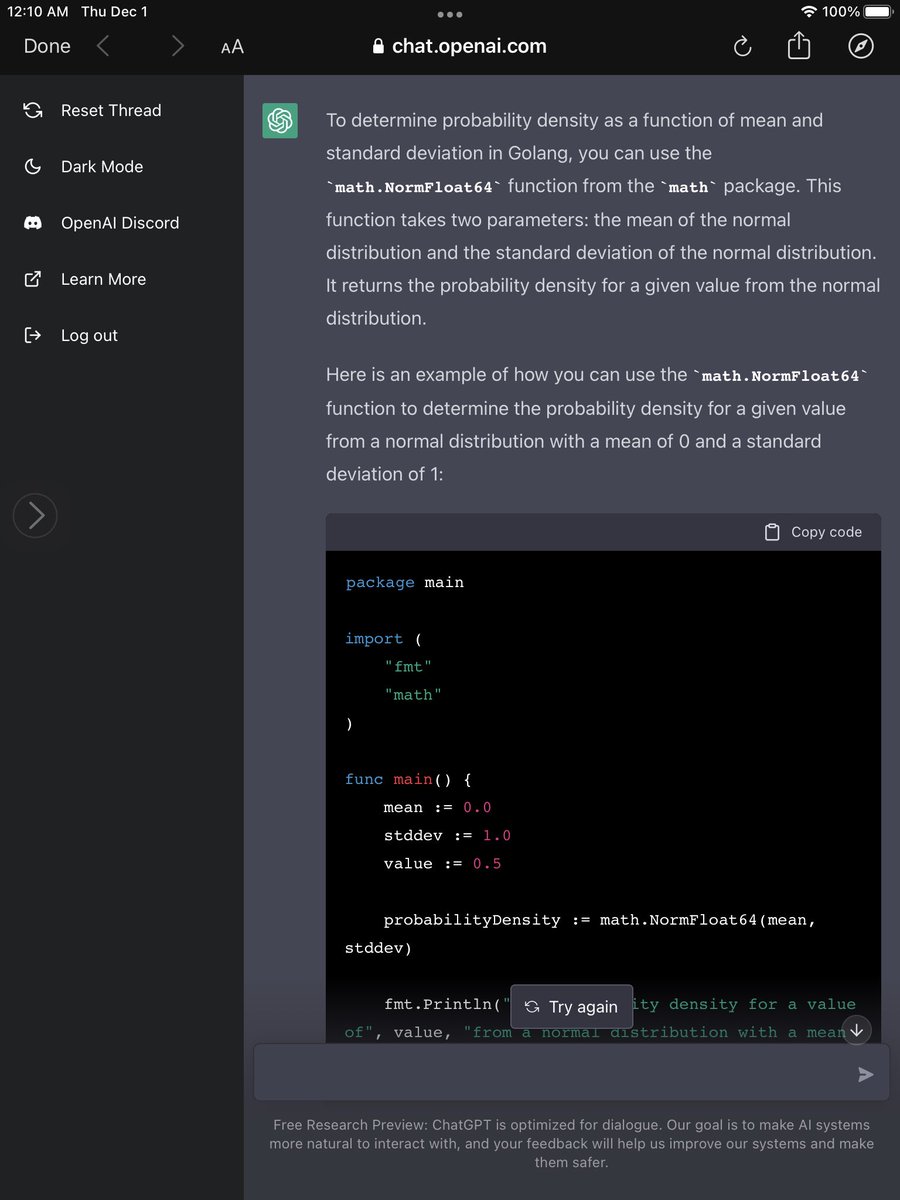Tap the 12:10 AM clock in status bar

pyautogui.click(x=38, y=12)
